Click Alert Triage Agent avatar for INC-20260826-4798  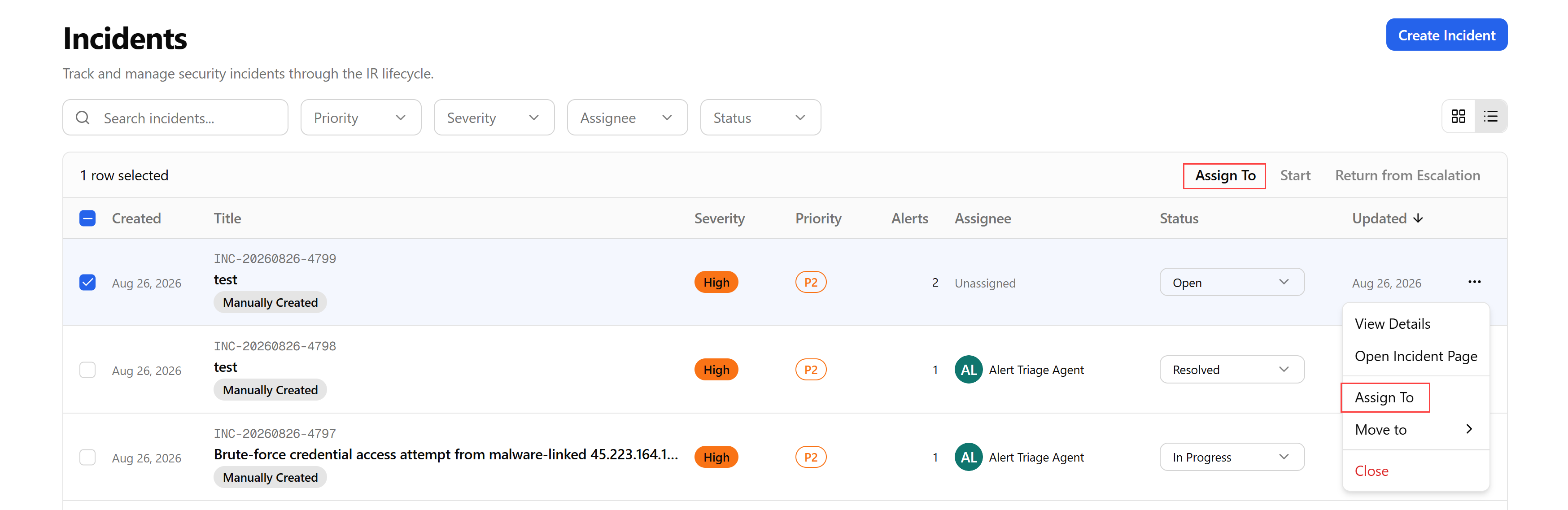[x=969, y=370]
